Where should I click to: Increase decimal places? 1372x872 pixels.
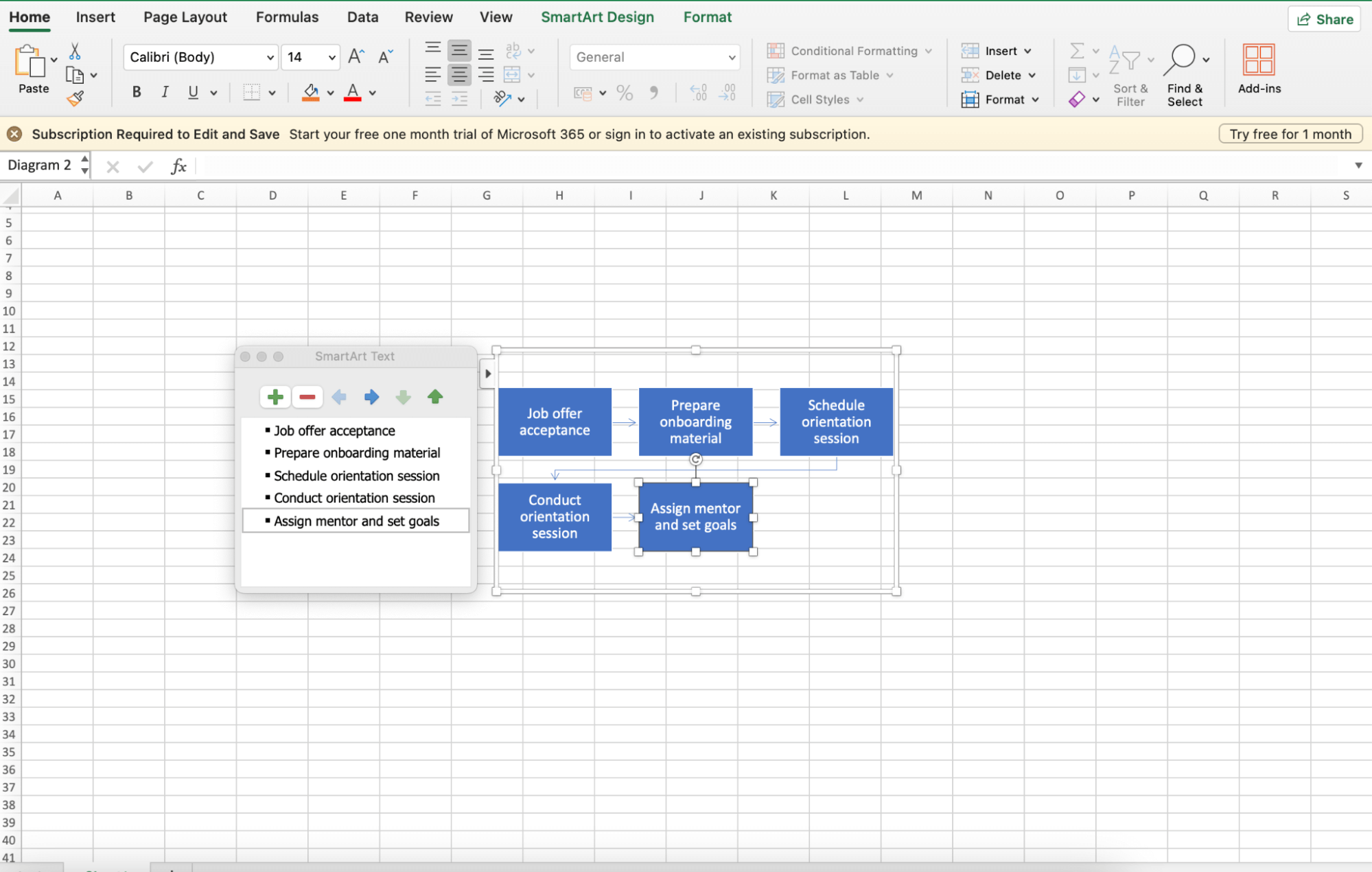698,93
